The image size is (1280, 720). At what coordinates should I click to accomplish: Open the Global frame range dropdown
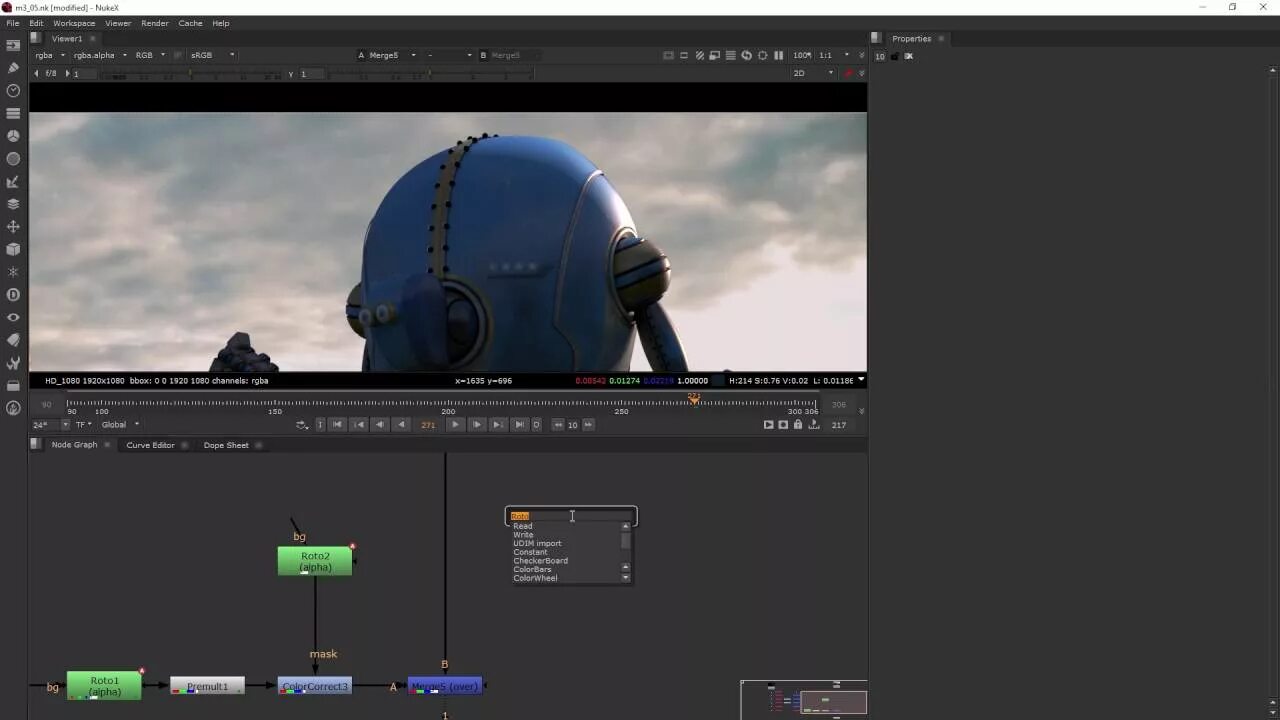[121, 425]
